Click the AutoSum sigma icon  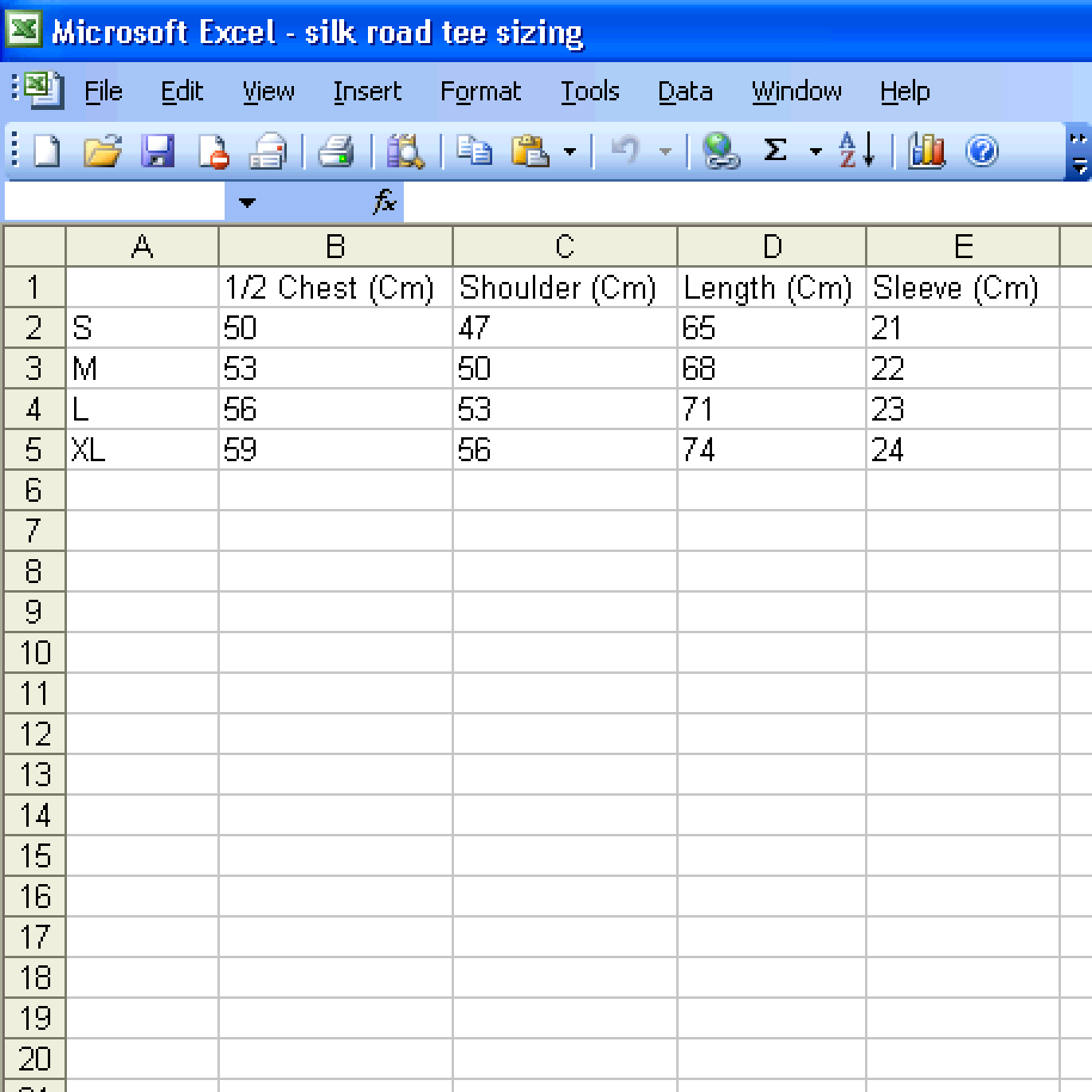coord(775,151)
